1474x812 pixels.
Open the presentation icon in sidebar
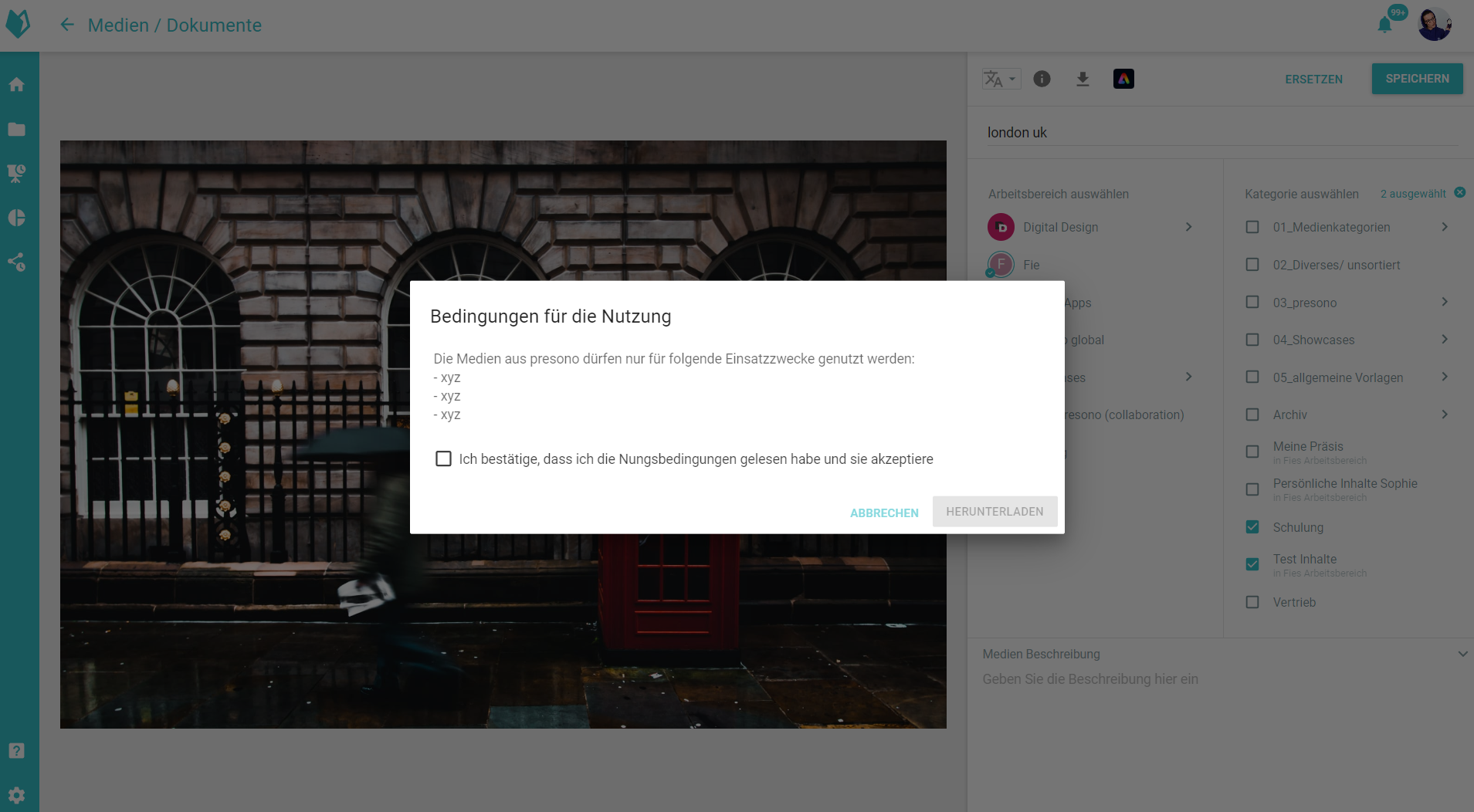pyautogui.click(x=17, y=173)
